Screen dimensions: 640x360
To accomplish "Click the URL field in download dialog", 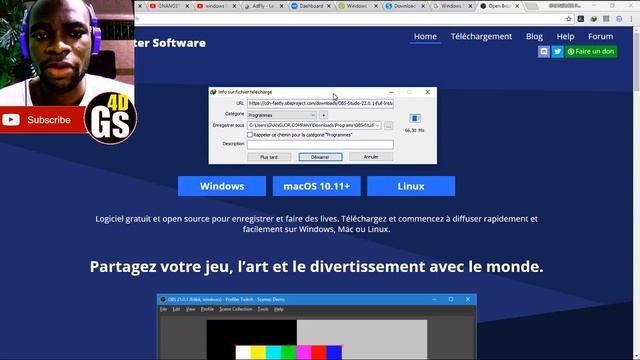I will click(320, 104).
